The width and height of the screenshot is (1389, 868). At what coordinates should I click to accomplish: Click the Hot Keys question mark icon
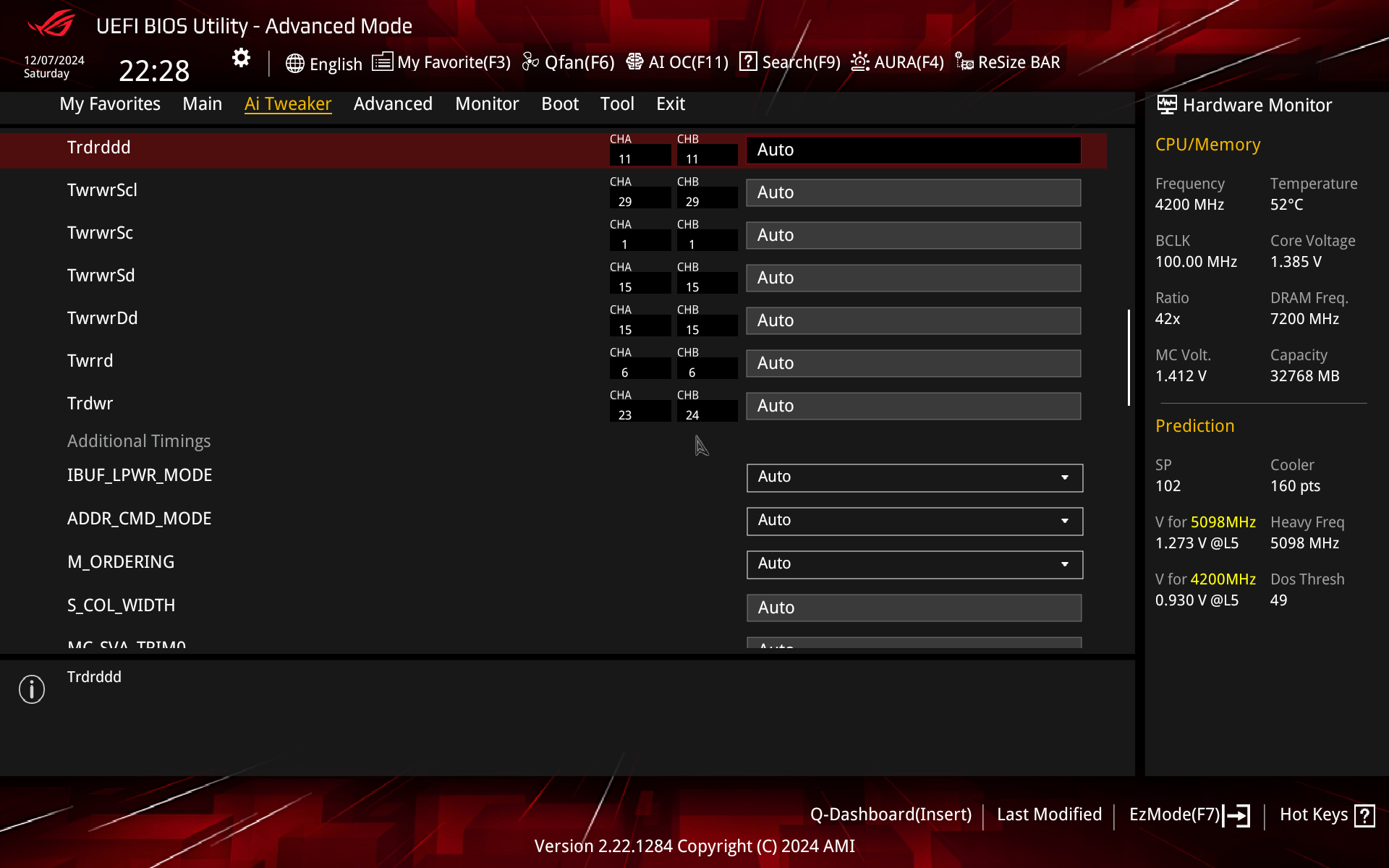pos(1364,815)
